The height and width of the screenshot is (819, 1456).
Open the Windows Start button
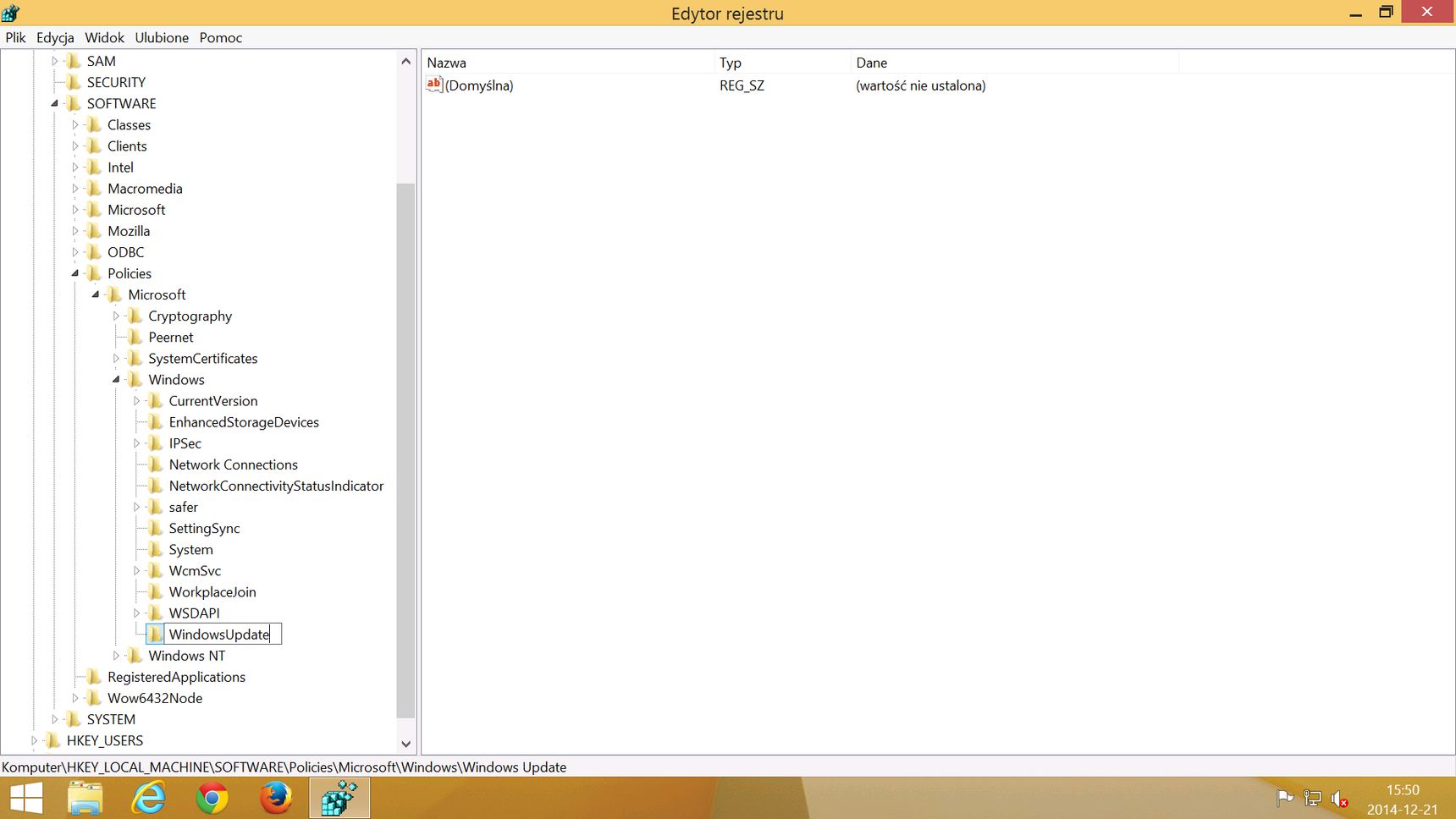click(26, 798)
